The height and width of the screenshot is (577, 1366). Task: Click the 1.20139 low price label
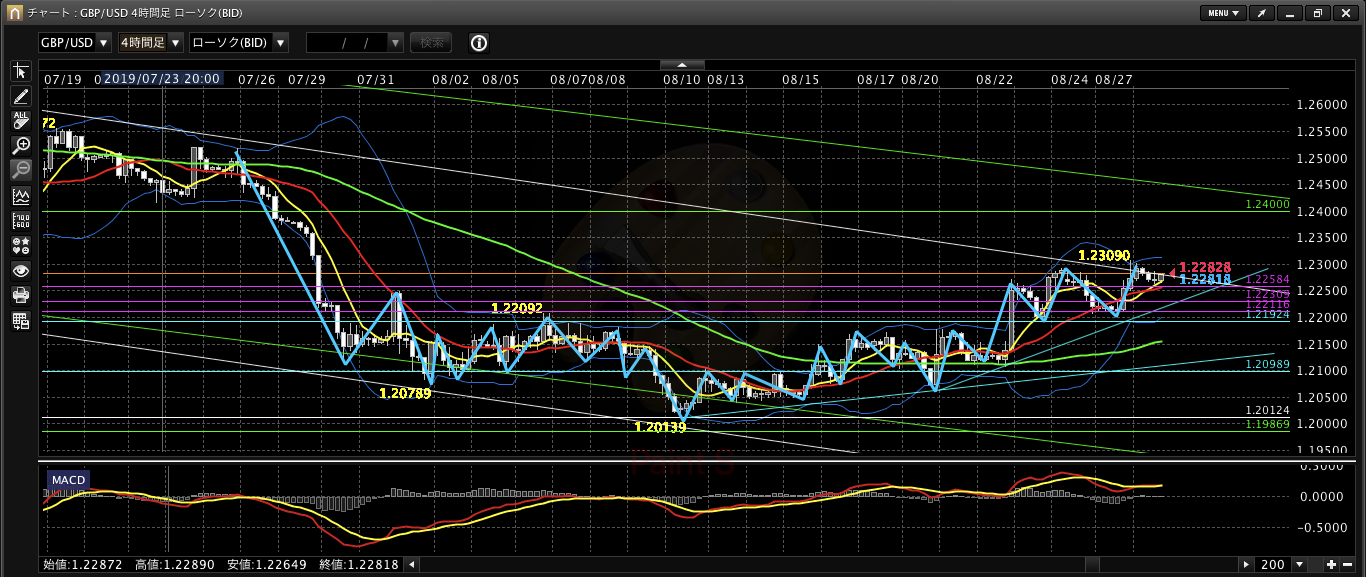pyautogui.click(x=660, y=427)
